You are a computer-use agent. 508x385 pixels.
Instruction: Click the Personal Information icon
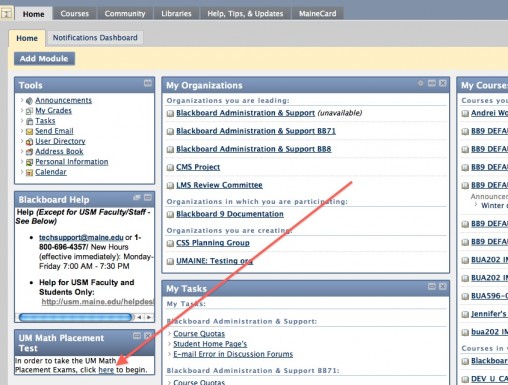29,162
